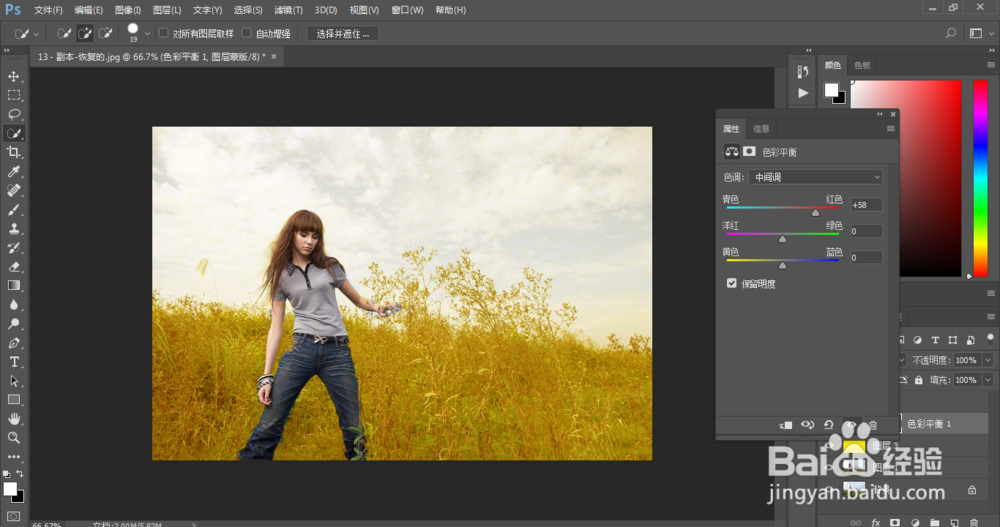This screenshot has width=1000, height=527.
Task: Switch to the 信息 tab
Action: [x=761, y=128]
